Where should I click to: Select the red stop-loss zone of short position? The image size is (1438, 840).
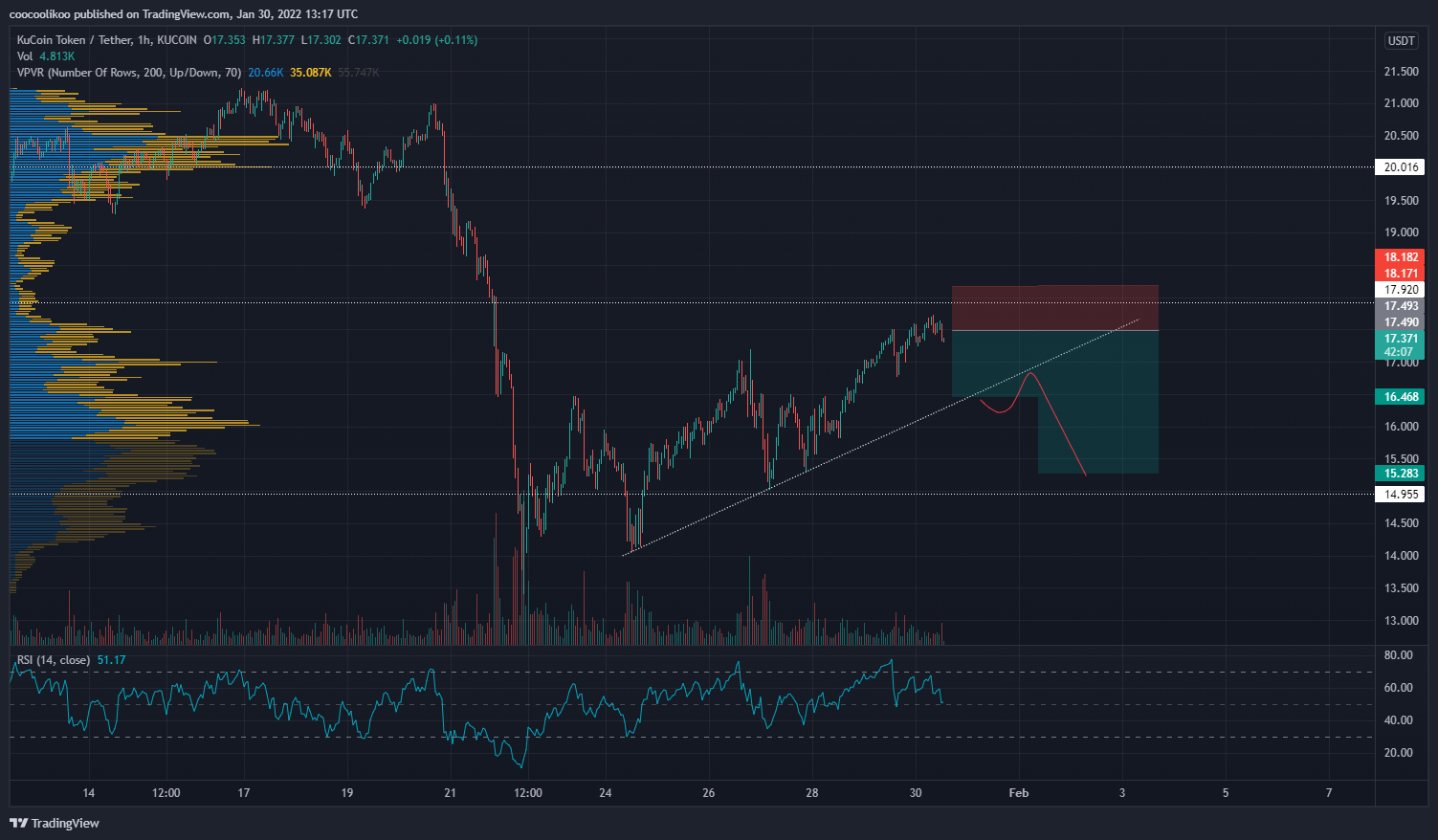(x=1055, y=308)
